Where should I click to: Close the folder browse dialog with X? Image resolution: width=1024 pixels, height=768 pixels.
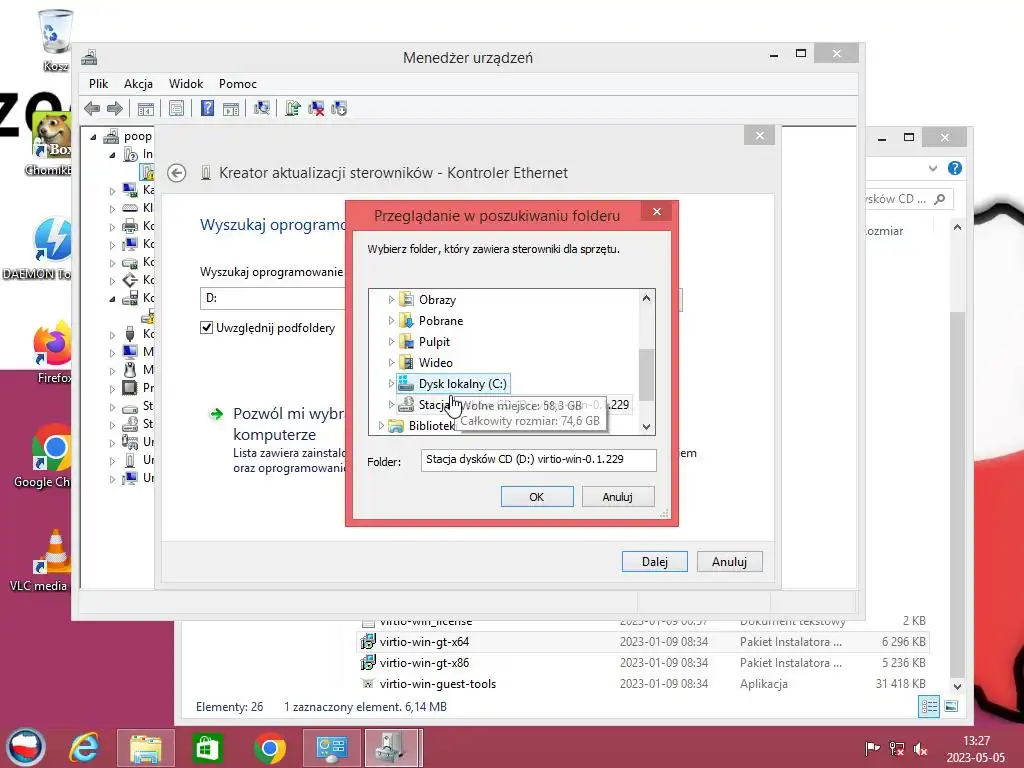[x=657, y=212]
